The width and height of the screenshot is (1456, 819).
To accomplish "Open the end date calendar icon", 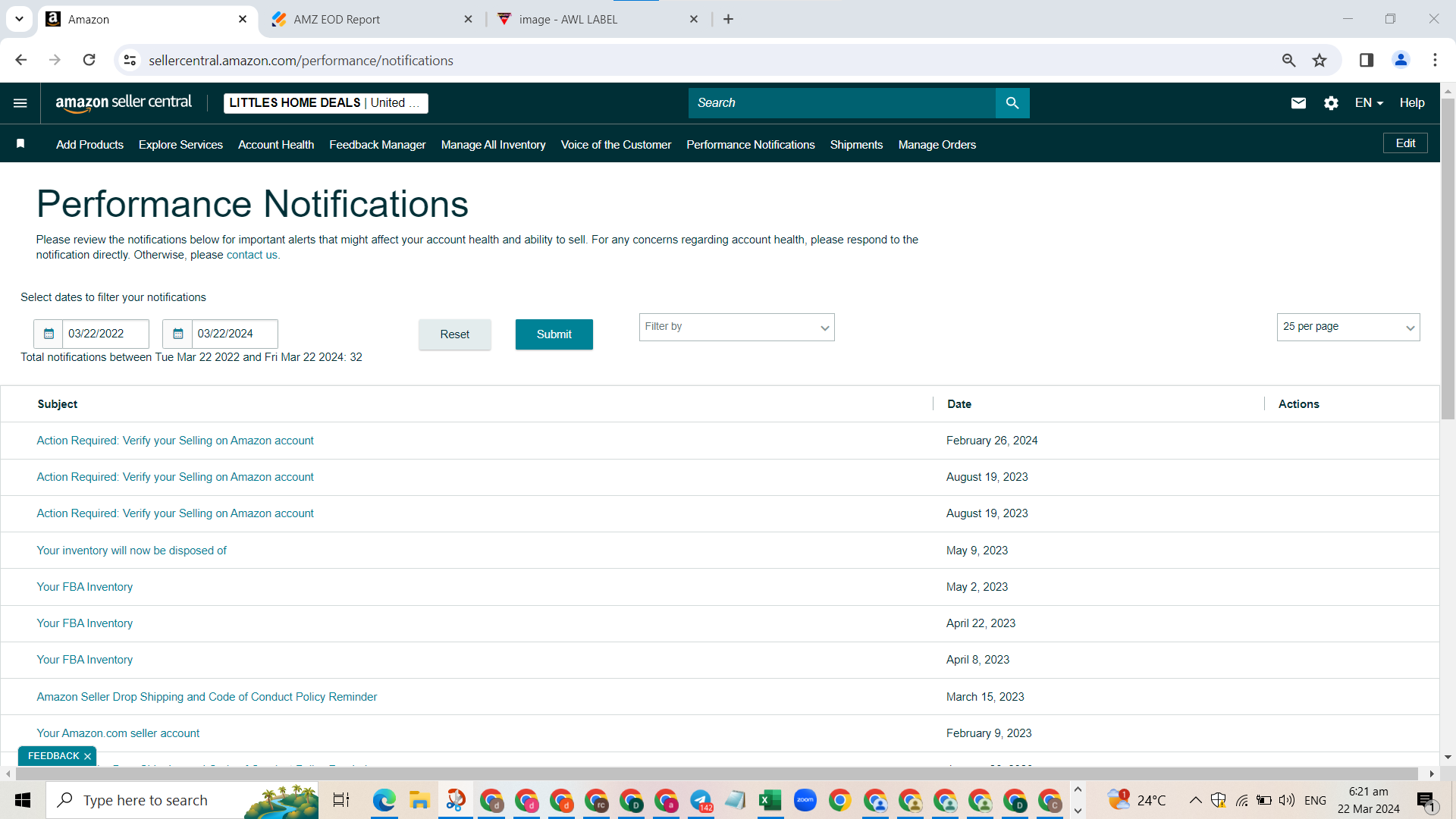I will click(177, 334).
